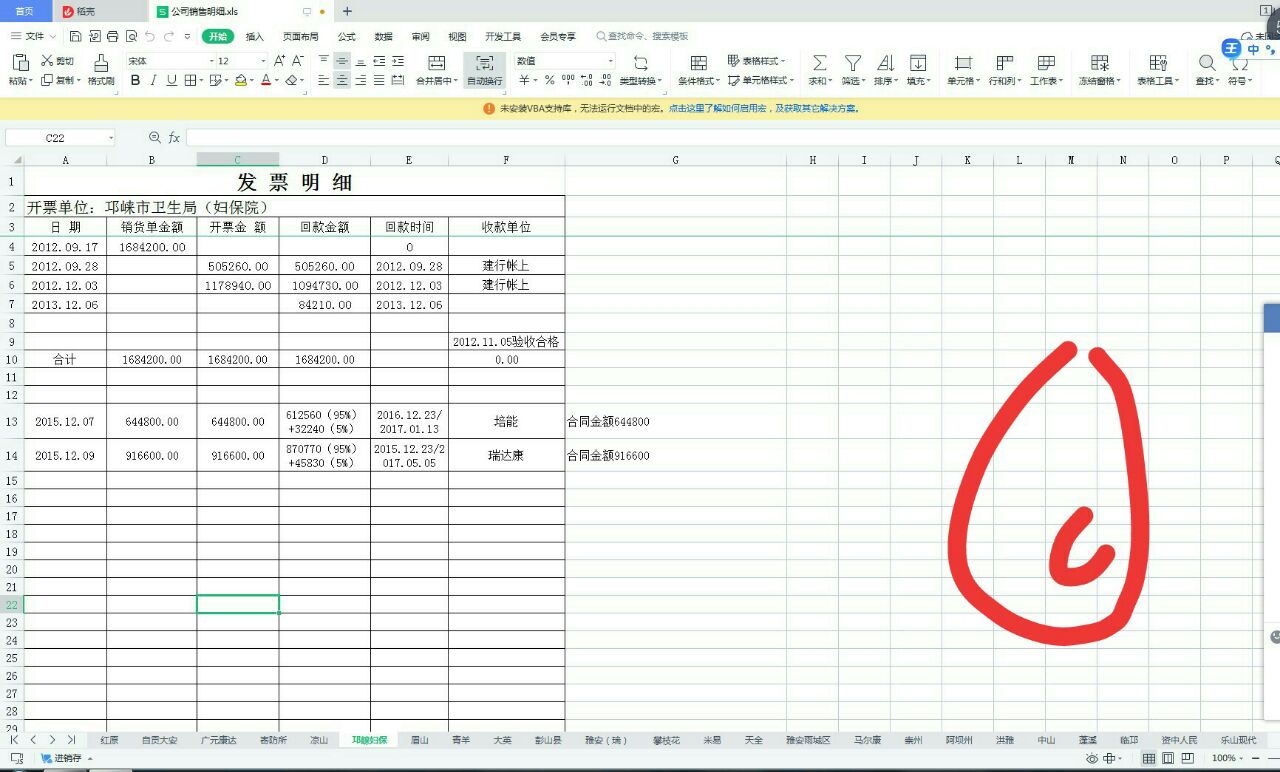Open the number format dropdown (数值)
Screen dimensions: 1280x772
point(610,61)
